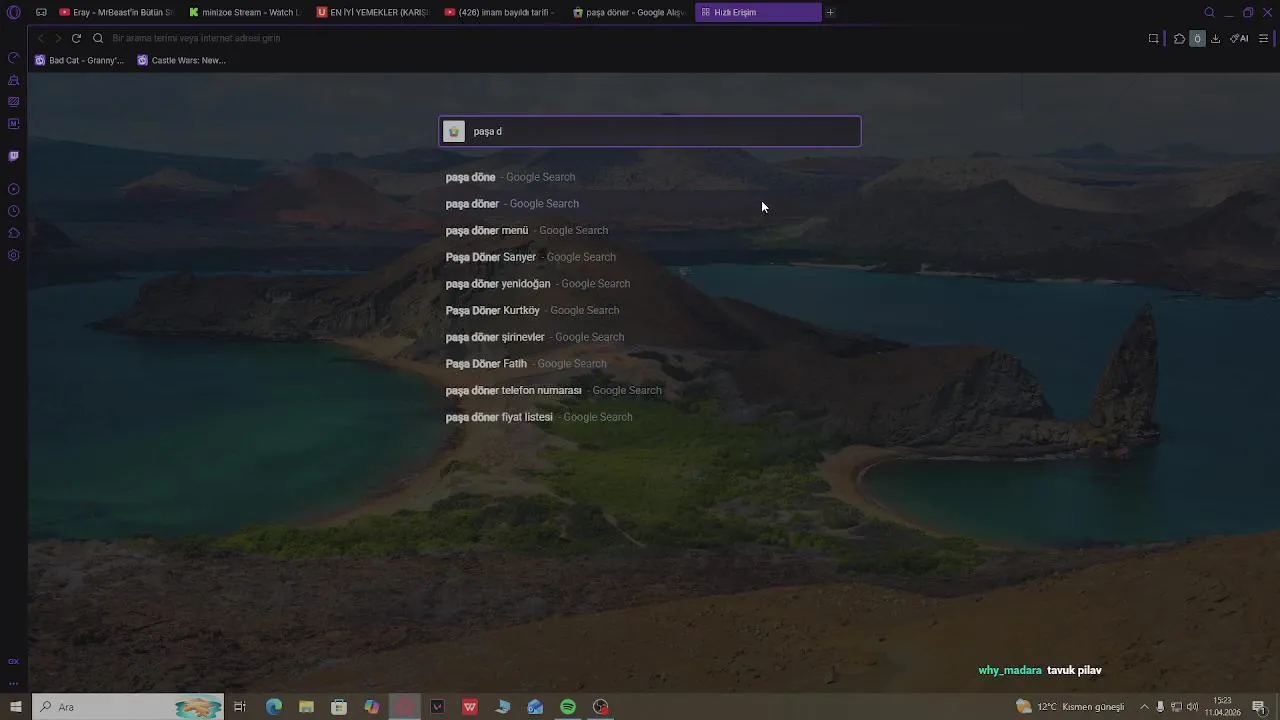1280x720 pixels.
Task: Click the Opera GX taskbar icon
Action: [x=404, y=707]
